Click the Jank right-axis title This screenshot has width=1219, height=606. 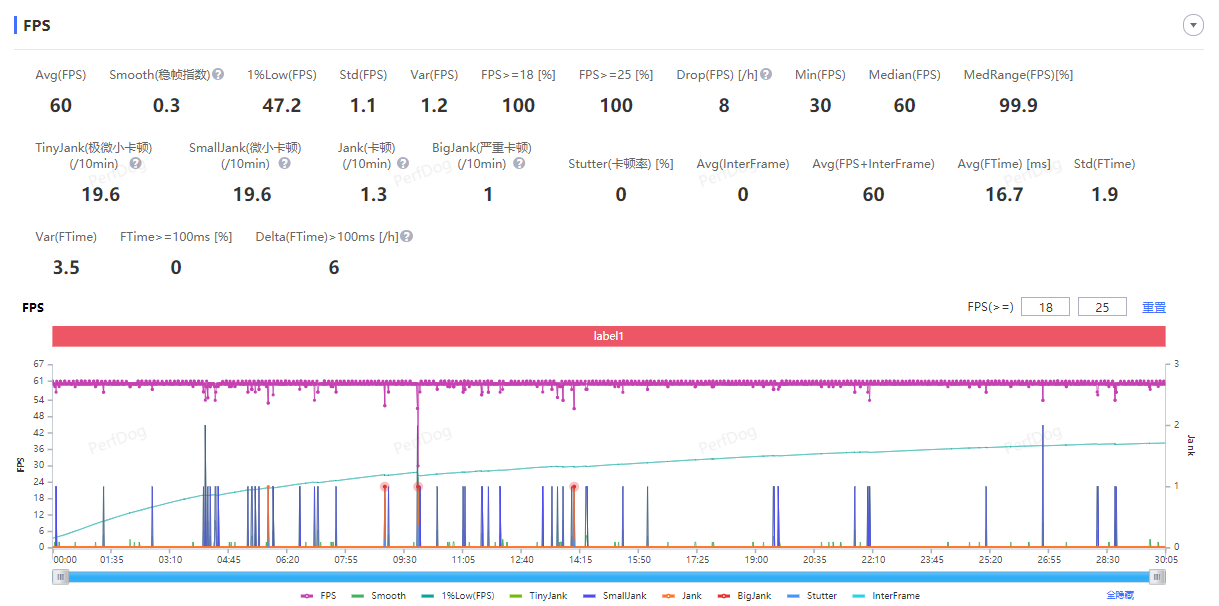pos(1191,444)
